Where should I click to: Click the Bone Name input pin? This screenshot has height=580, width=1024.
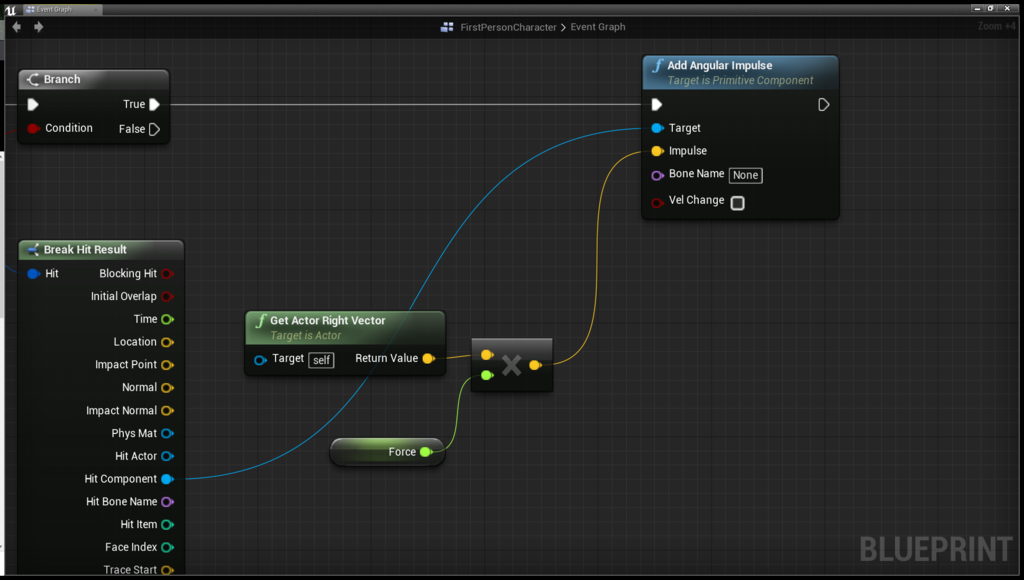point(658,175)
